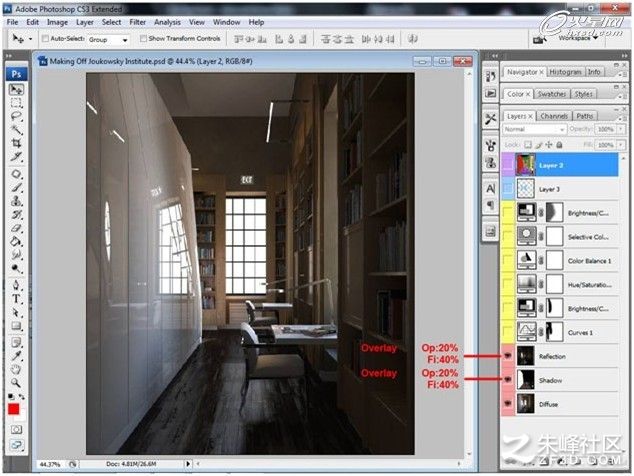The height and width of the screenshot is (476, 634).
Task: Open the Fill slider arrow
Action: click(621, 145)
